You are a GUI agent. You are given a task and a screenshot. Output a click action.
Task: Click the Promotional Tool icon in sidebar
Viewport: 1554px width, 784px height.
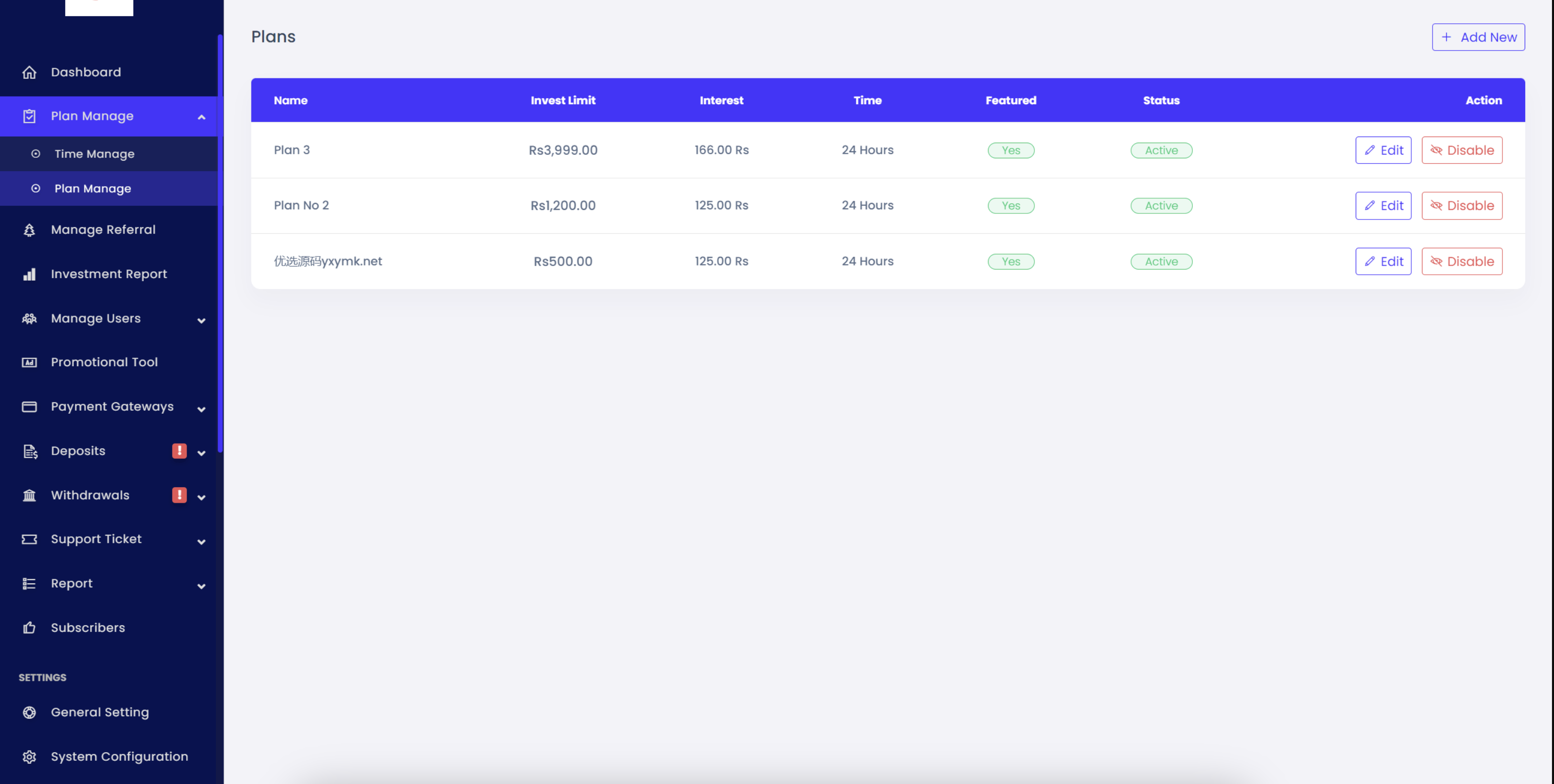pos(29,362)
